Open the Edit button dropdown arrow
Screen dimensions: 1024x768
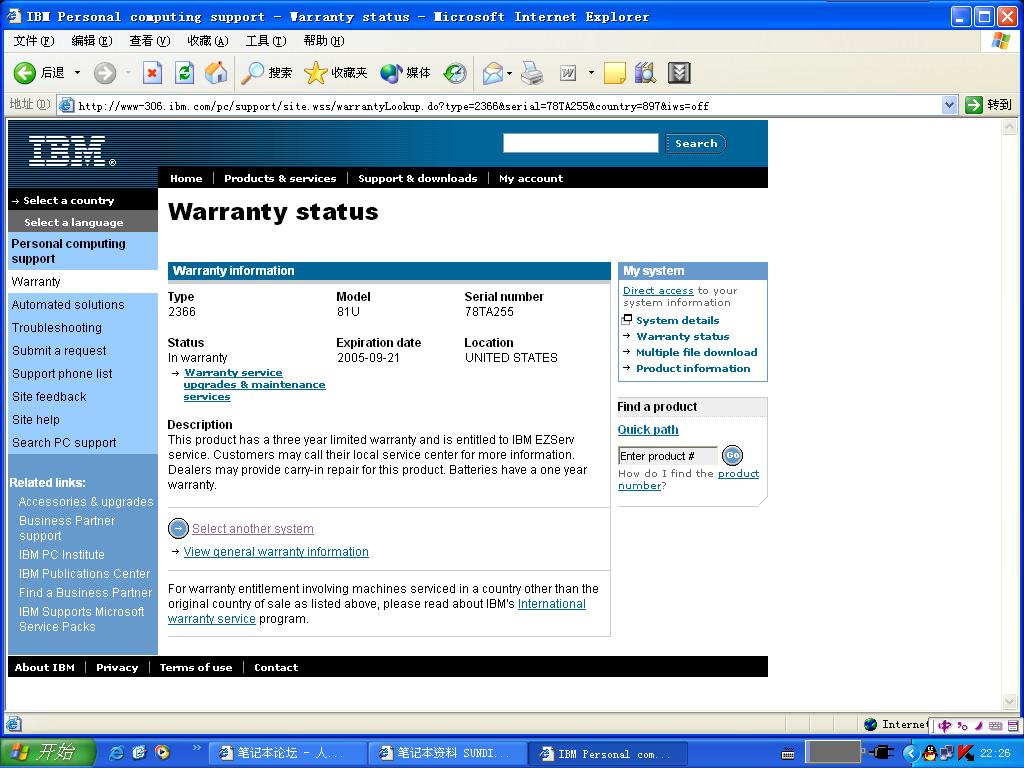[x=591, y=72]
